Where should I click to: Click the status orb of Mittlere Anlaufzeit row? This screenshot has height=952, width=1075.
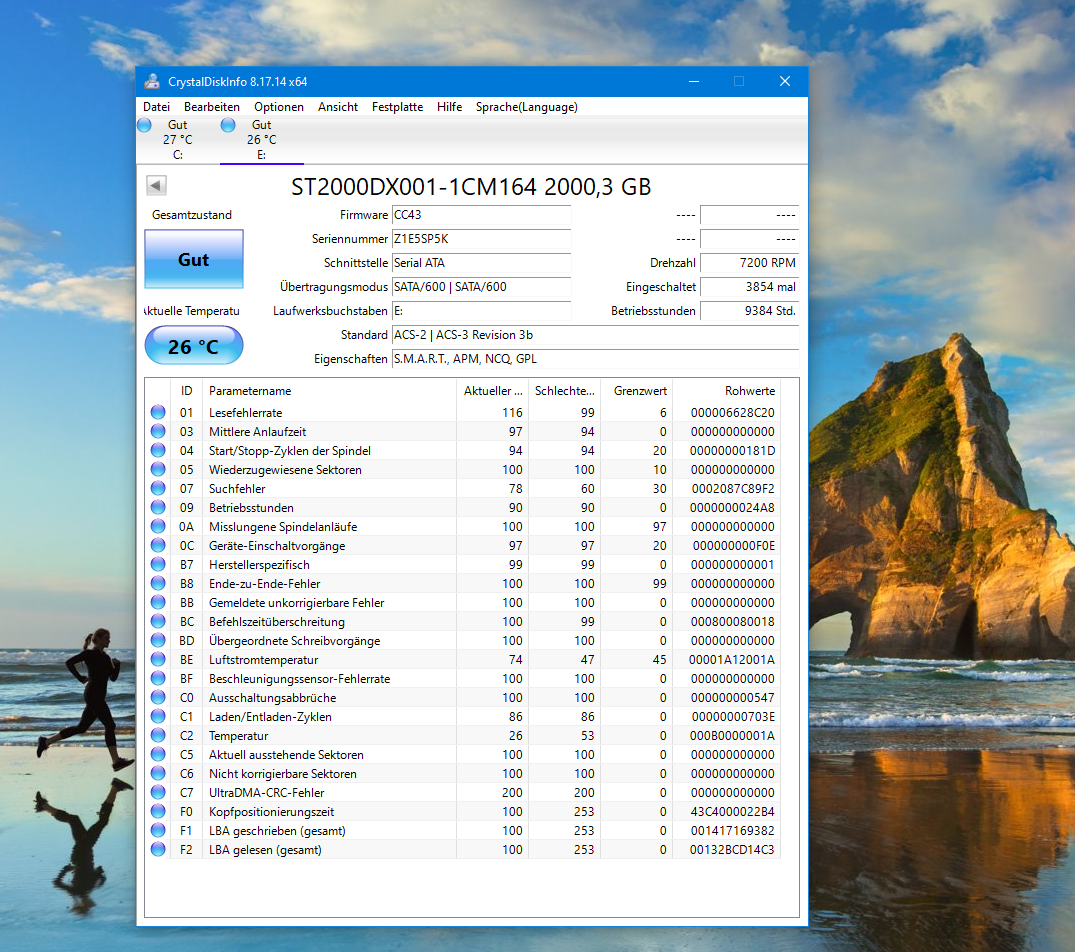point(158,431)
